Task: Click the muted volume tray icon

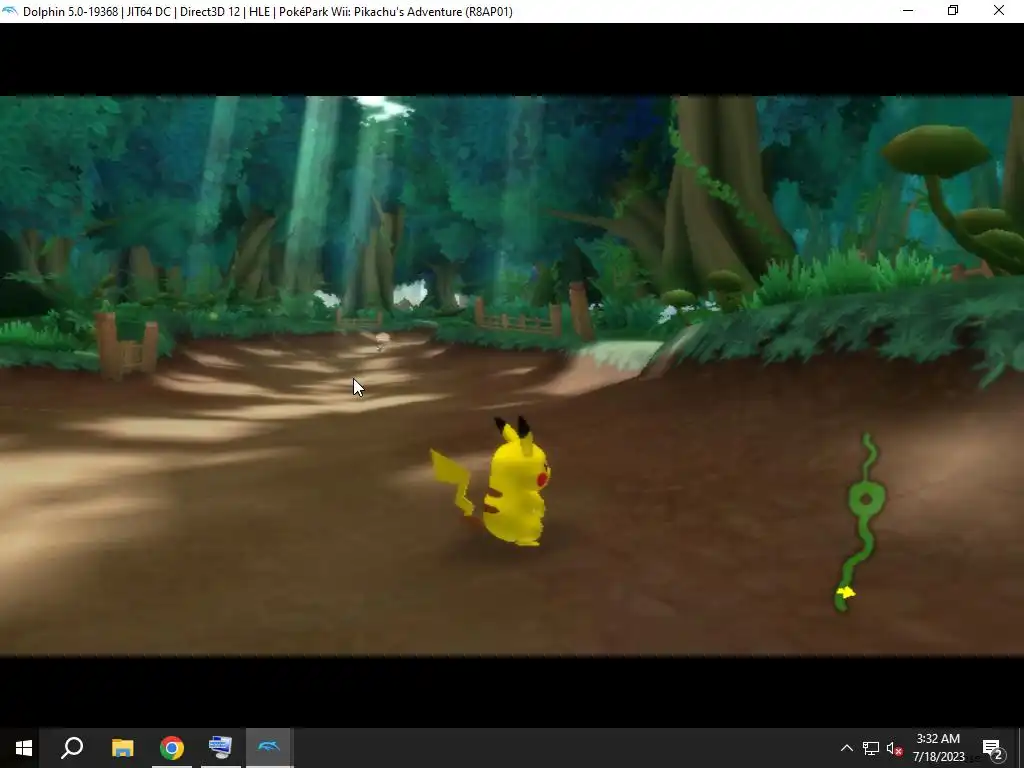Action: (x=895, y=748)
